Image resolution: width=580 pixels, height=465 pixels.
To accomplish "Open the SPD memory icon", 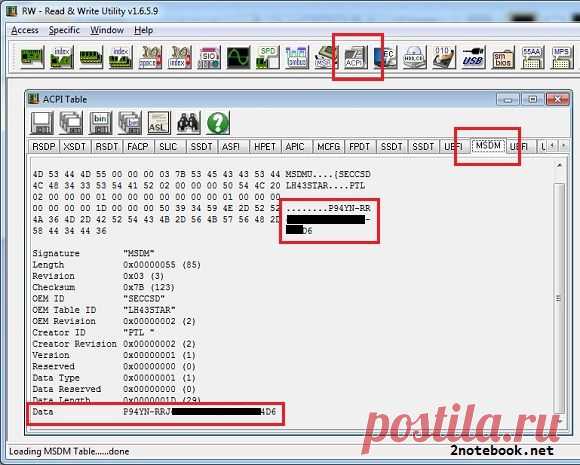I will [x=267, y=57].
